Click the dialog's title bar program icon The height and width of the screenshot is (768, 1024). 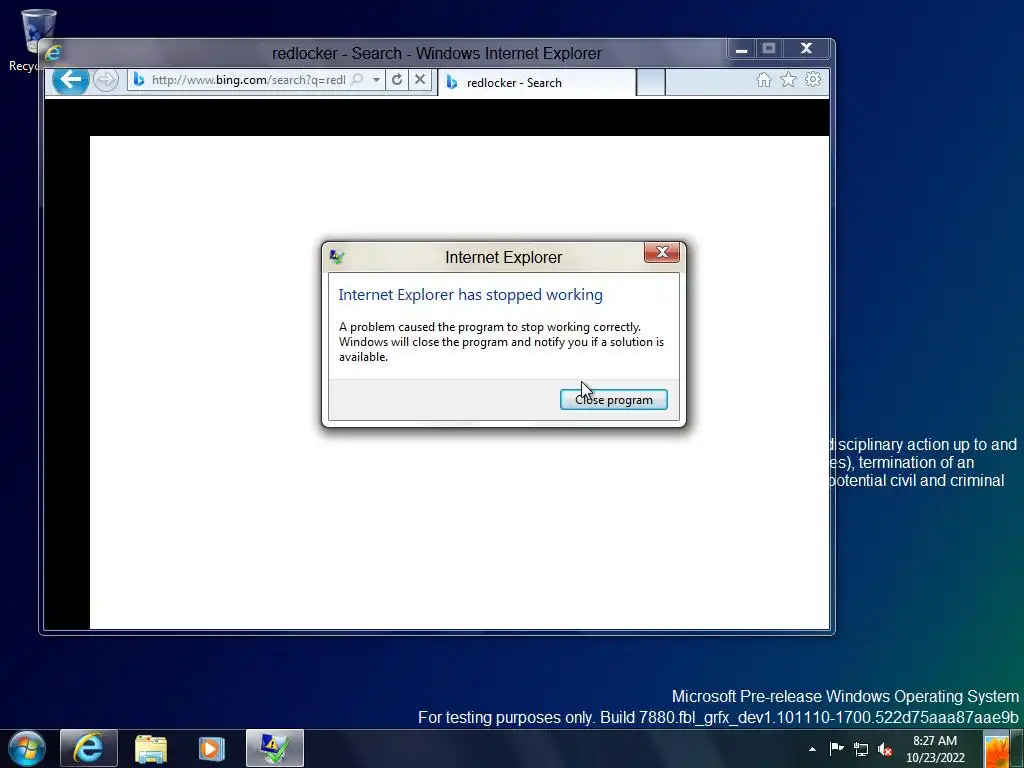tap(337, 257)
